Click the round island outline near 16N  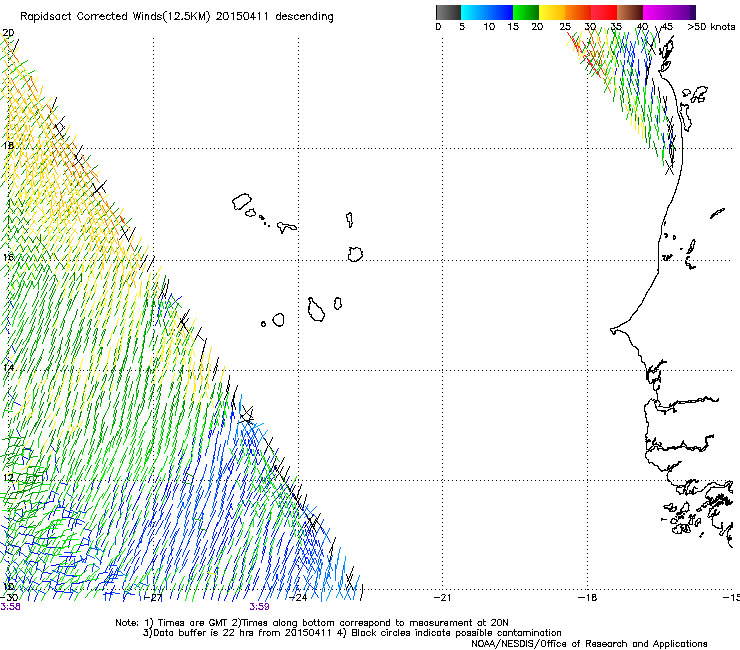click(355, 254)
